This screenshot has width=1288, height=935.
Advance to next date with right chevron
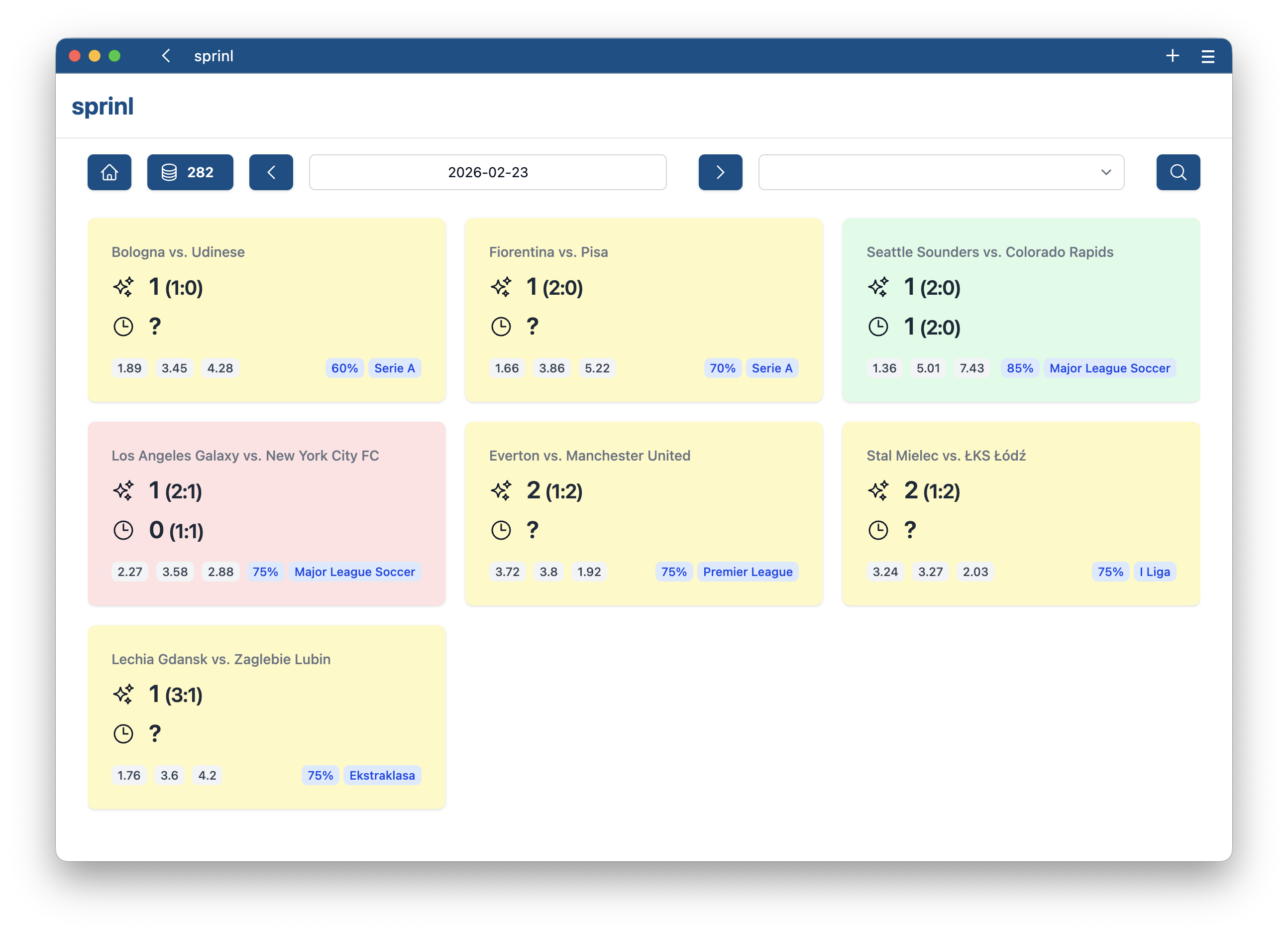(720, 172)
